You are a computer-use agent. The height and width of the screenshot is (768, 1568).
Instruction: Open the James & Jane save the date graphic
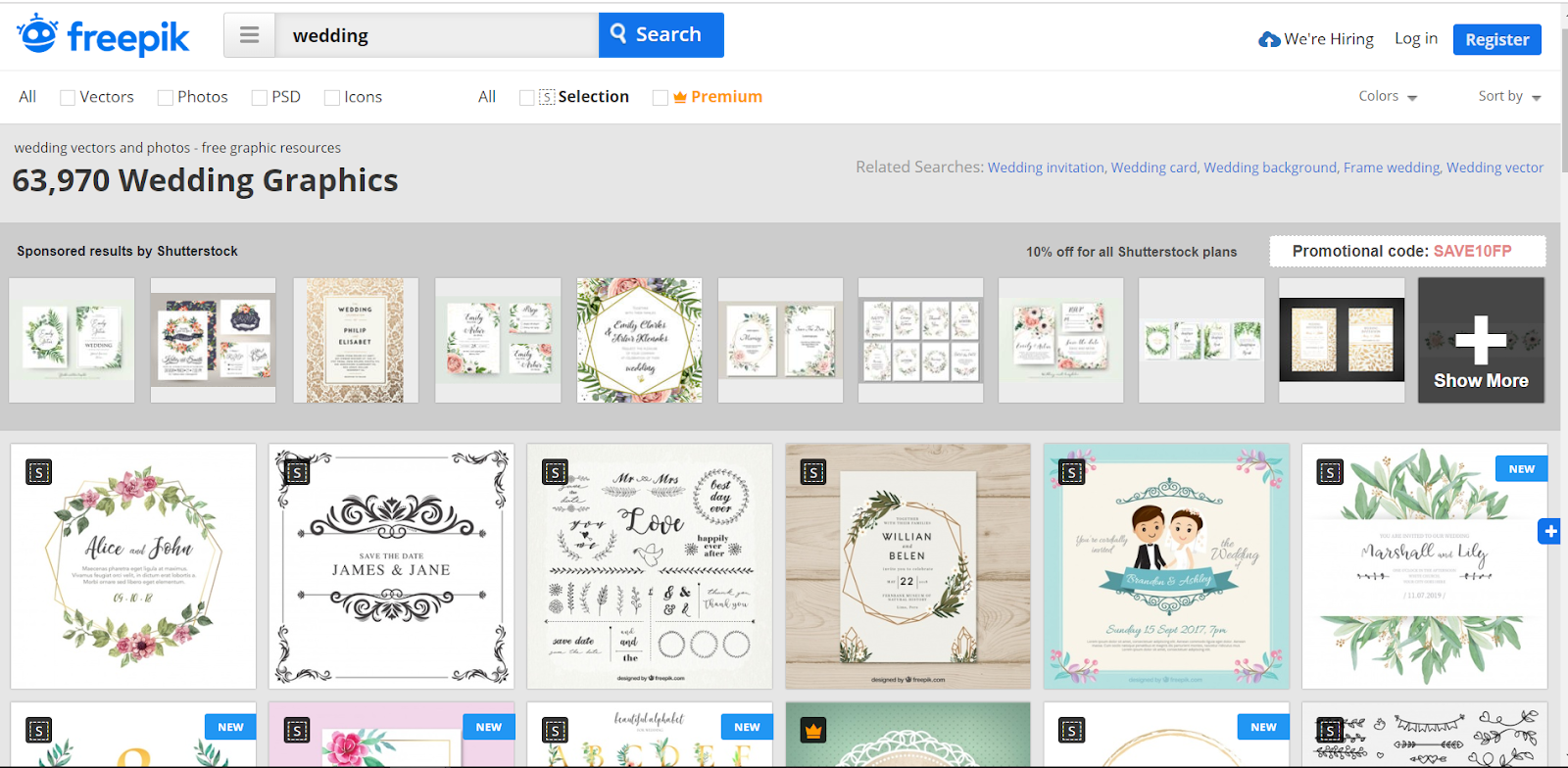click(x=391, y=566)
